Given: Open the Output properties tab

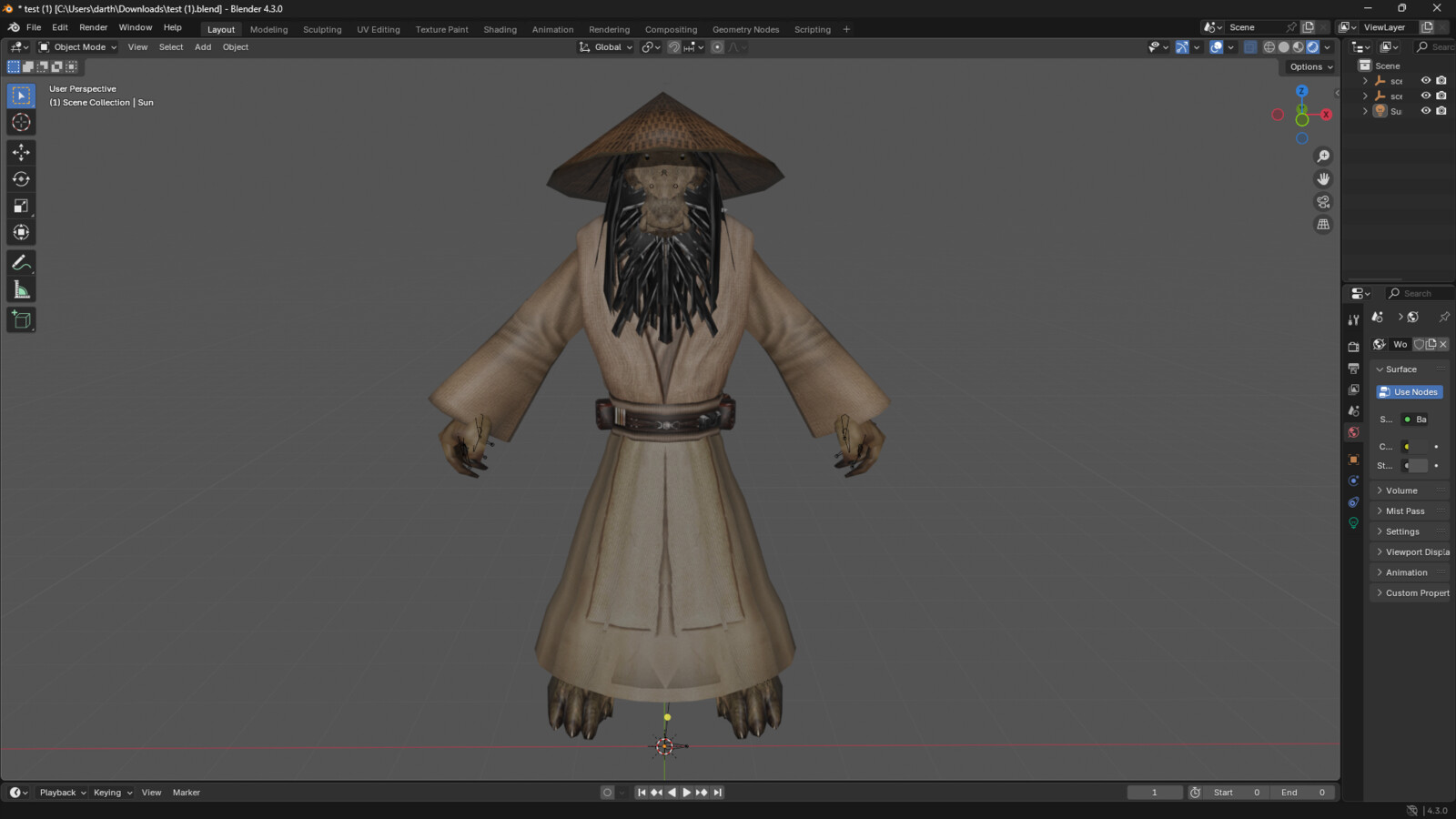Looking at the screenshot, I should pyautogui.click(x=1353, y=369).
